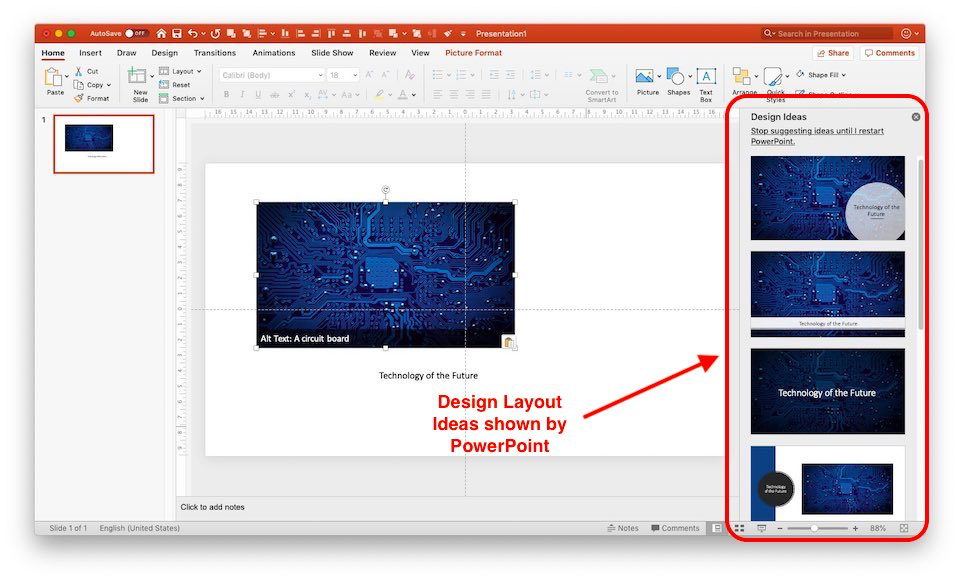
Task: Click the Increase font size icon
Action: (x=369, y=75)
